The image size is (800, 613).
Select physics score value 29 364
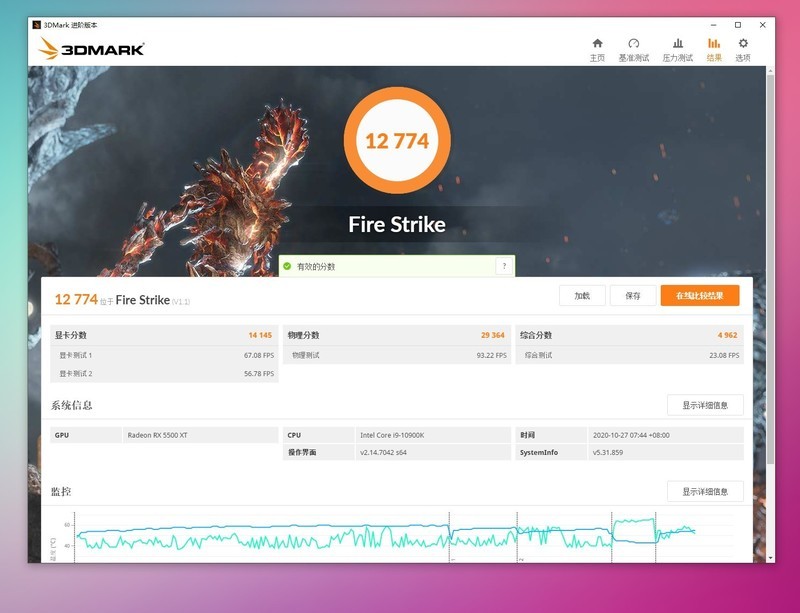click(492, 335)
